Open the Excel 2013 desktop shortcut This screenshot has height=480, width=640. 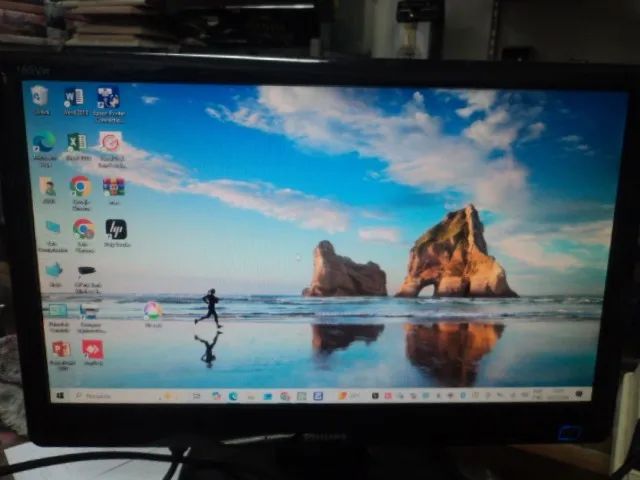[78, 146]
